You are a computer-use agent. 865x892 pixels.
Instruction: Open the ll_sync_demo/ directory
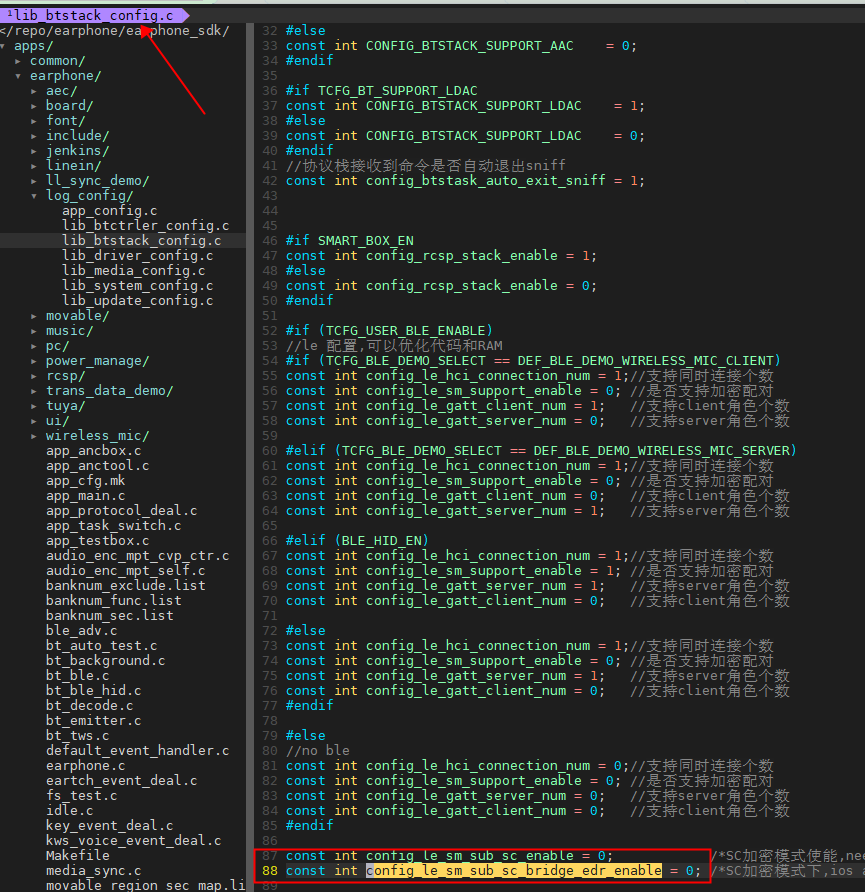(97, 180)
